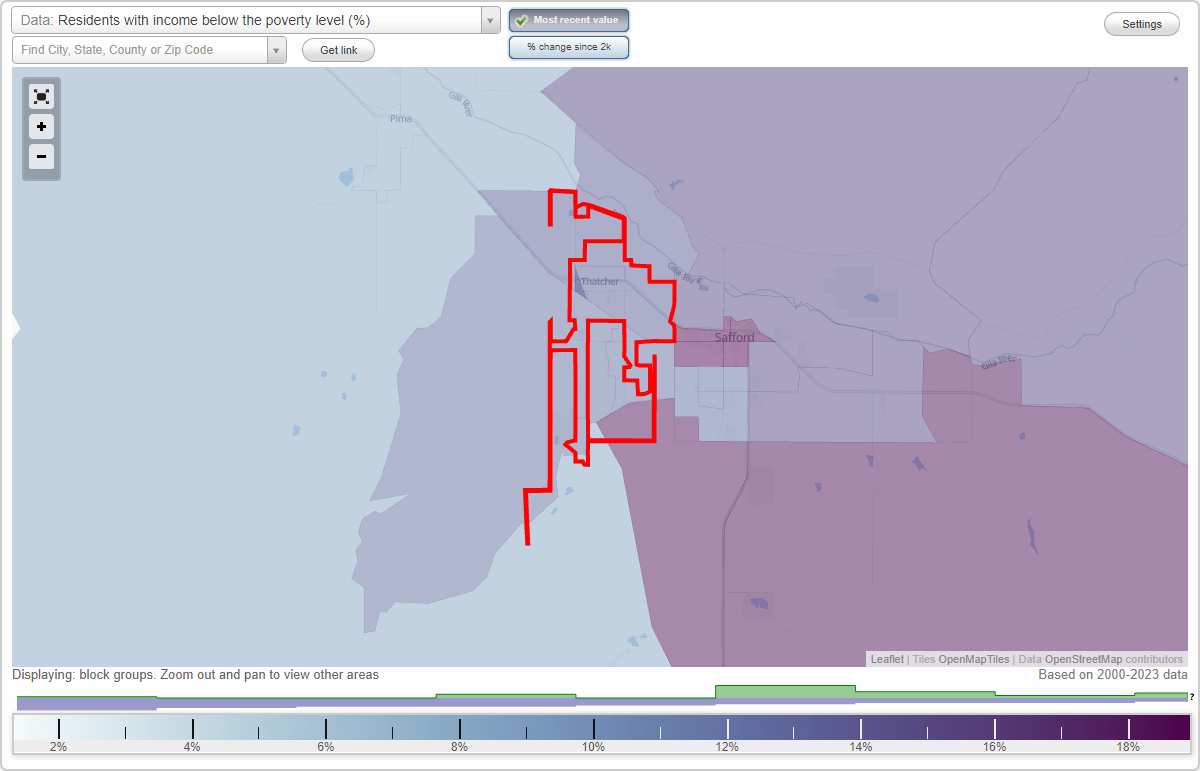Click the fit-map-to-bounds icon
Screen dimensions: 1200x771
41,96
